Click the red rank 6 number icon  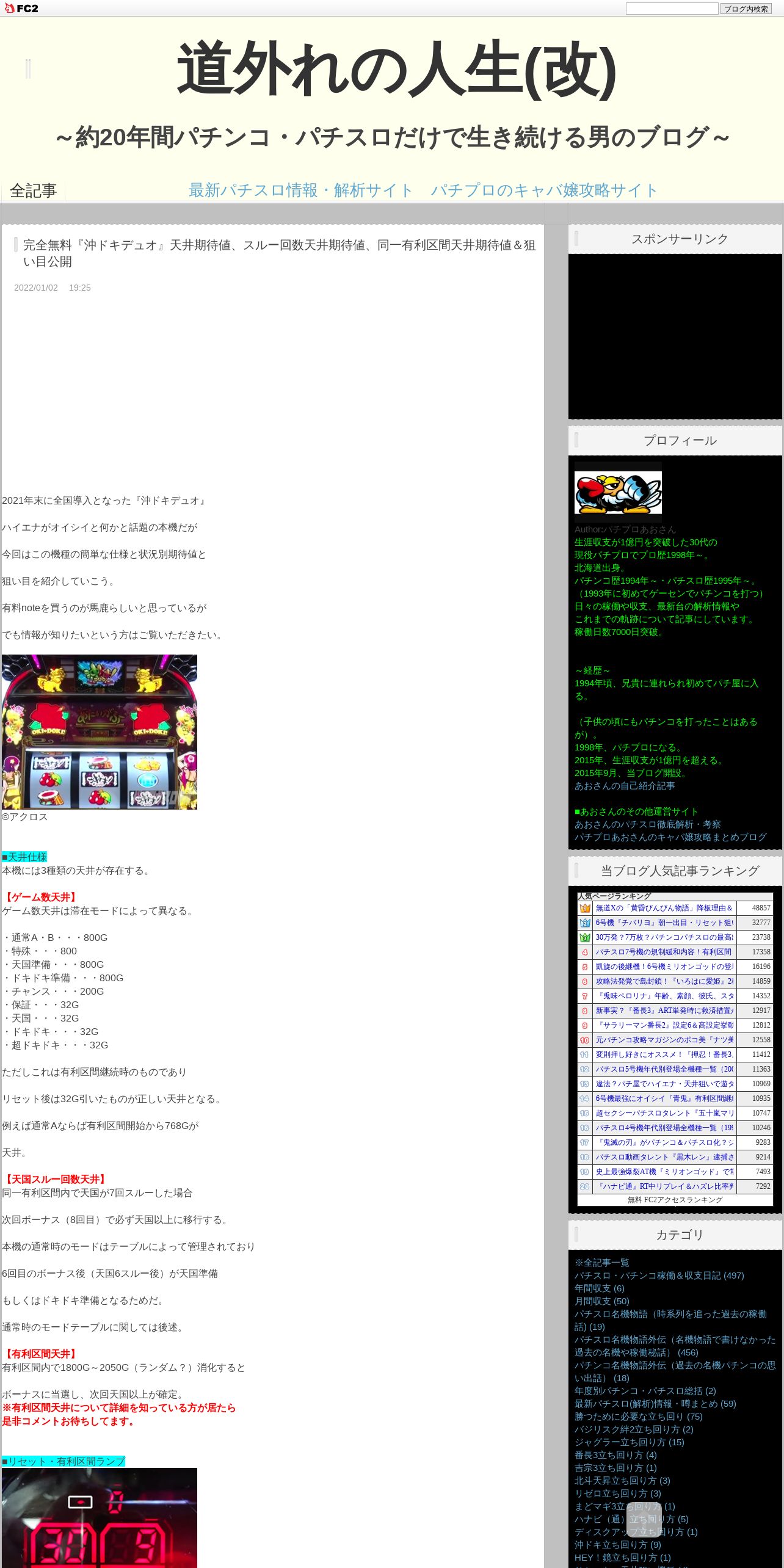tap(584, 981)
